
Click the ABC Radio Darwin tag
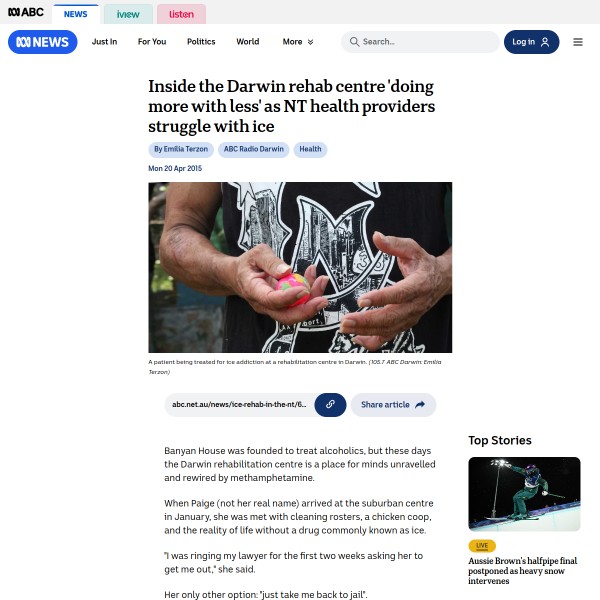click(x=254, y=149)
